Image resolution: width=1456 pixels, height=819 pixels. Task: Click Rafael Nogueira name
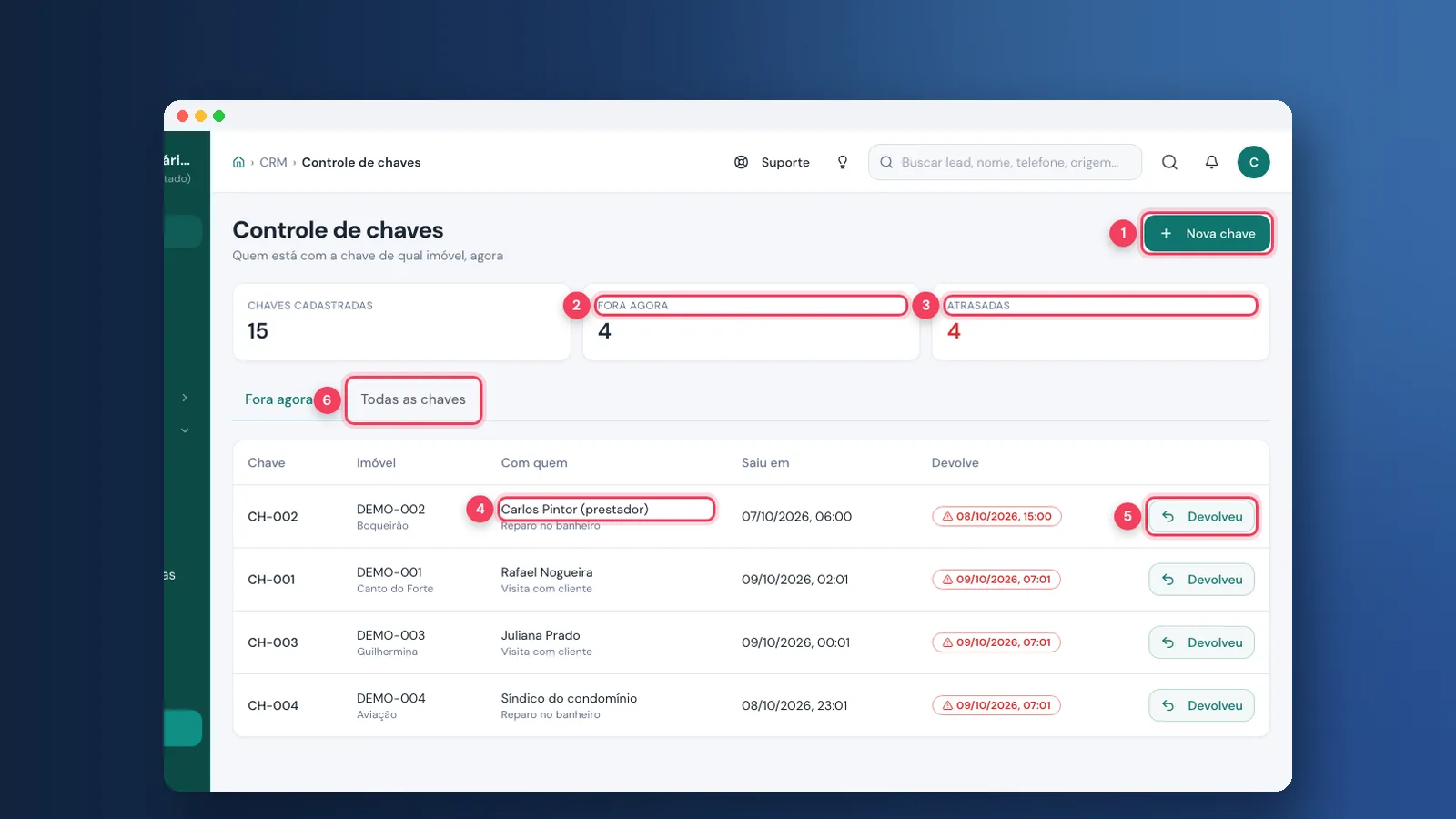click(x=546, y=572)
